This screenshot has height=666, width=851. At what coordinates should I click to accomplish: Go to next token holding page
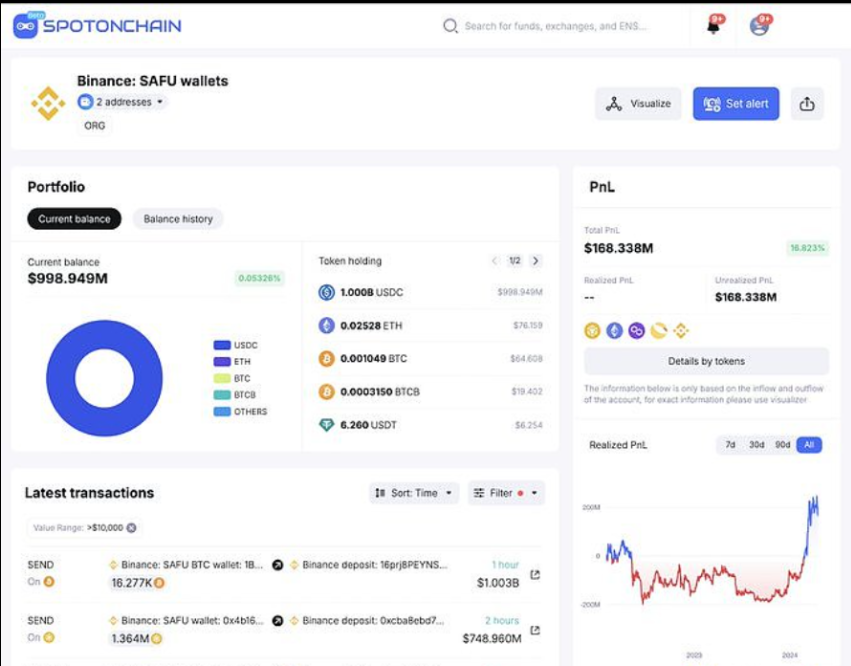coord(536,261)
